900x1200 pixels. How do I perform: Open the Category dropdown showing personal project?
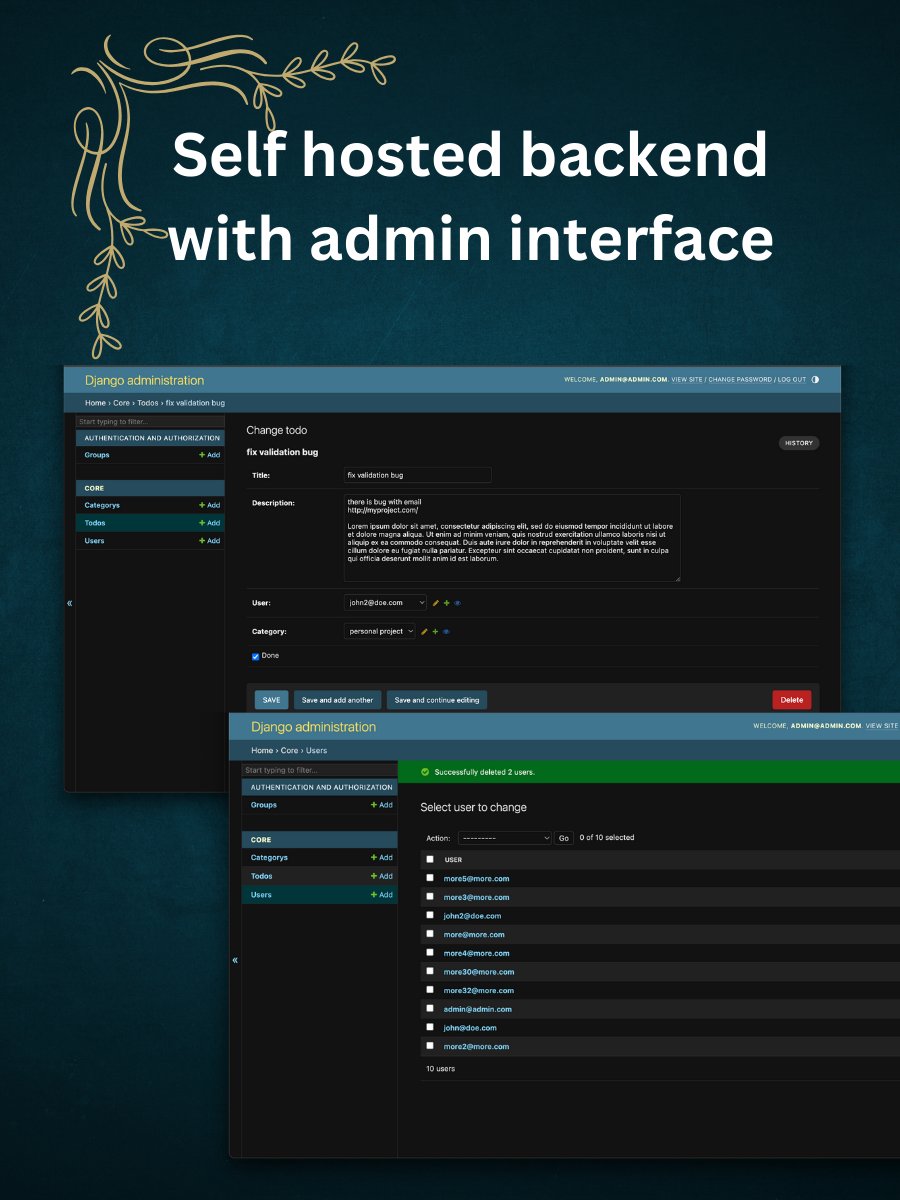pyautogui.click(x=379, y=631)
